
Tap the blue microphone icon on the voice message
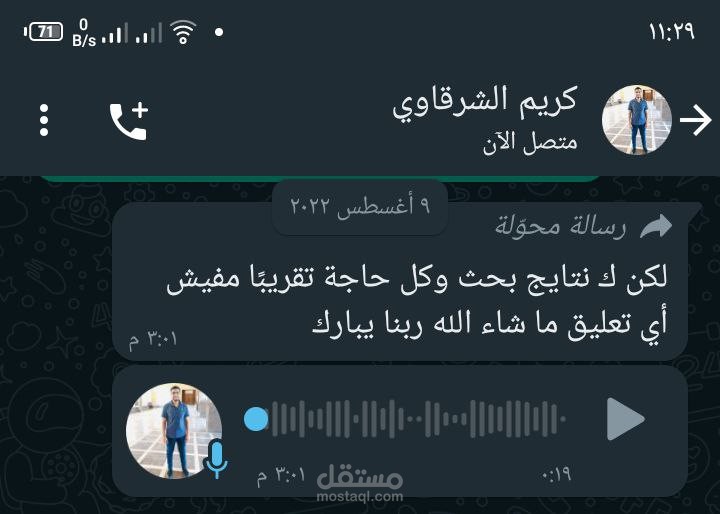215,459
